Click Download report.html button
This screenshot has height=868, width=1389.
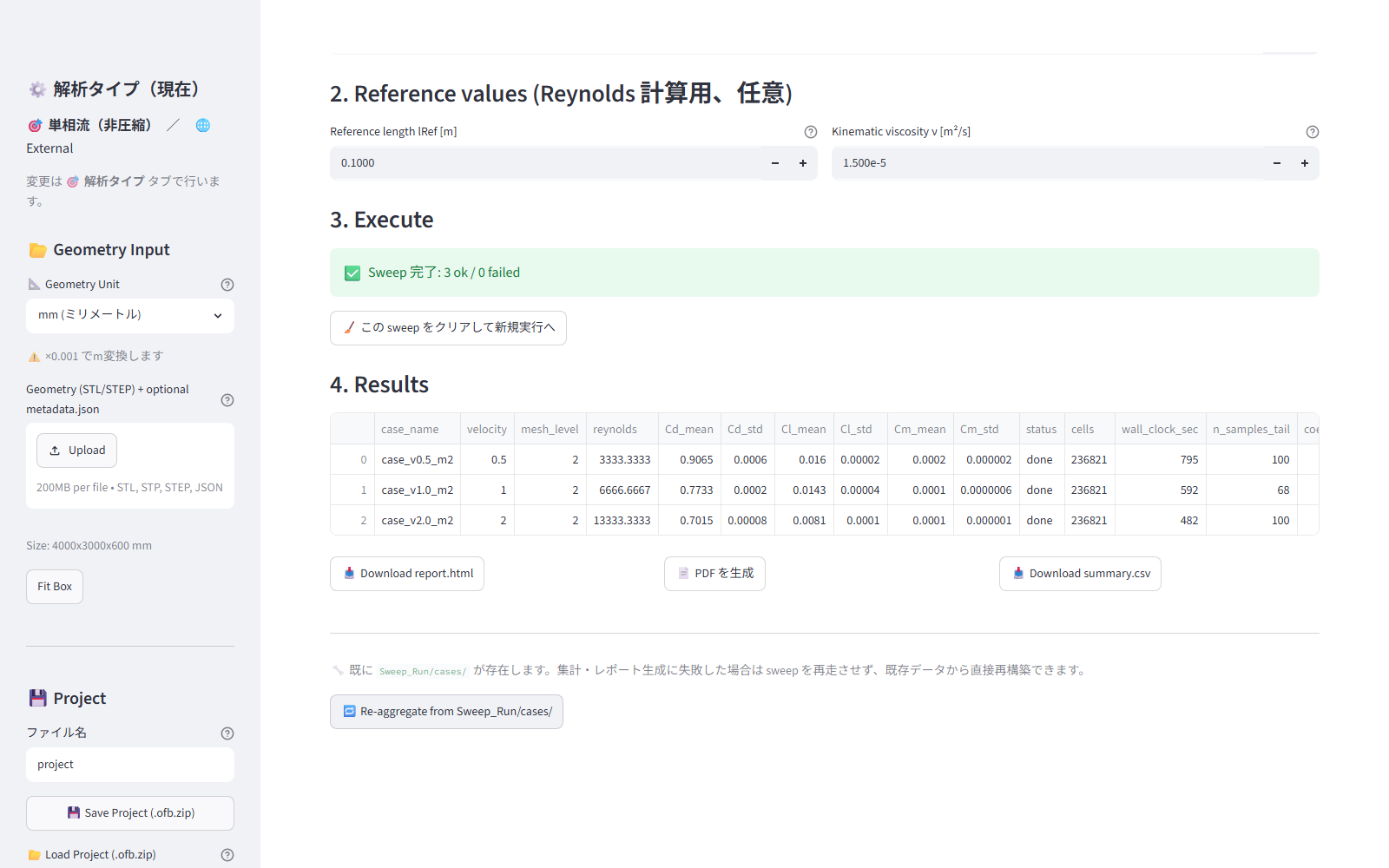[x=407, y=574]
